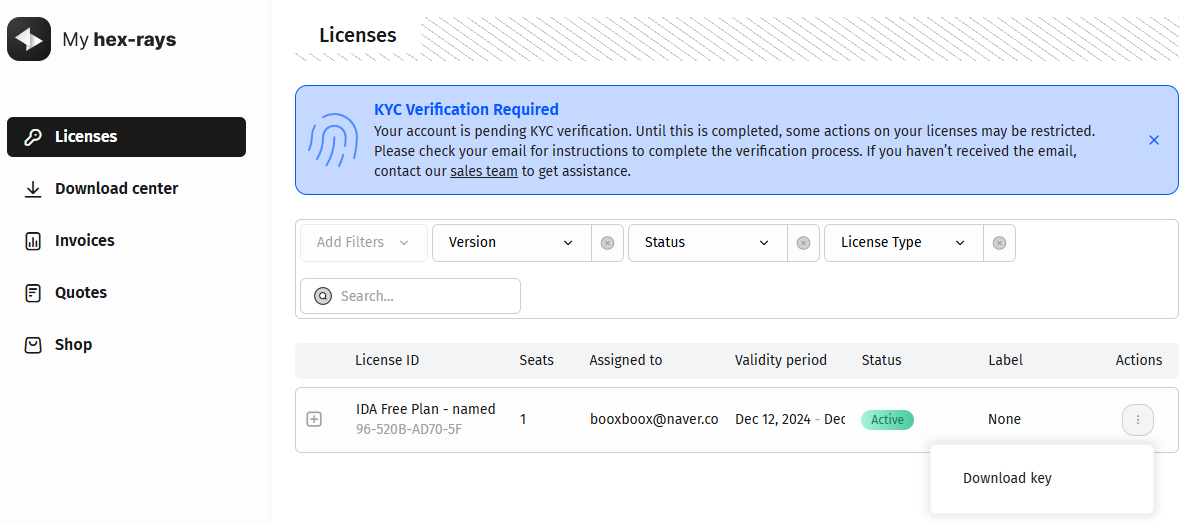This screenshot has height=523, width=1187.
Task: Click the Invoices chart icon
Action: [x=33, y=241]
